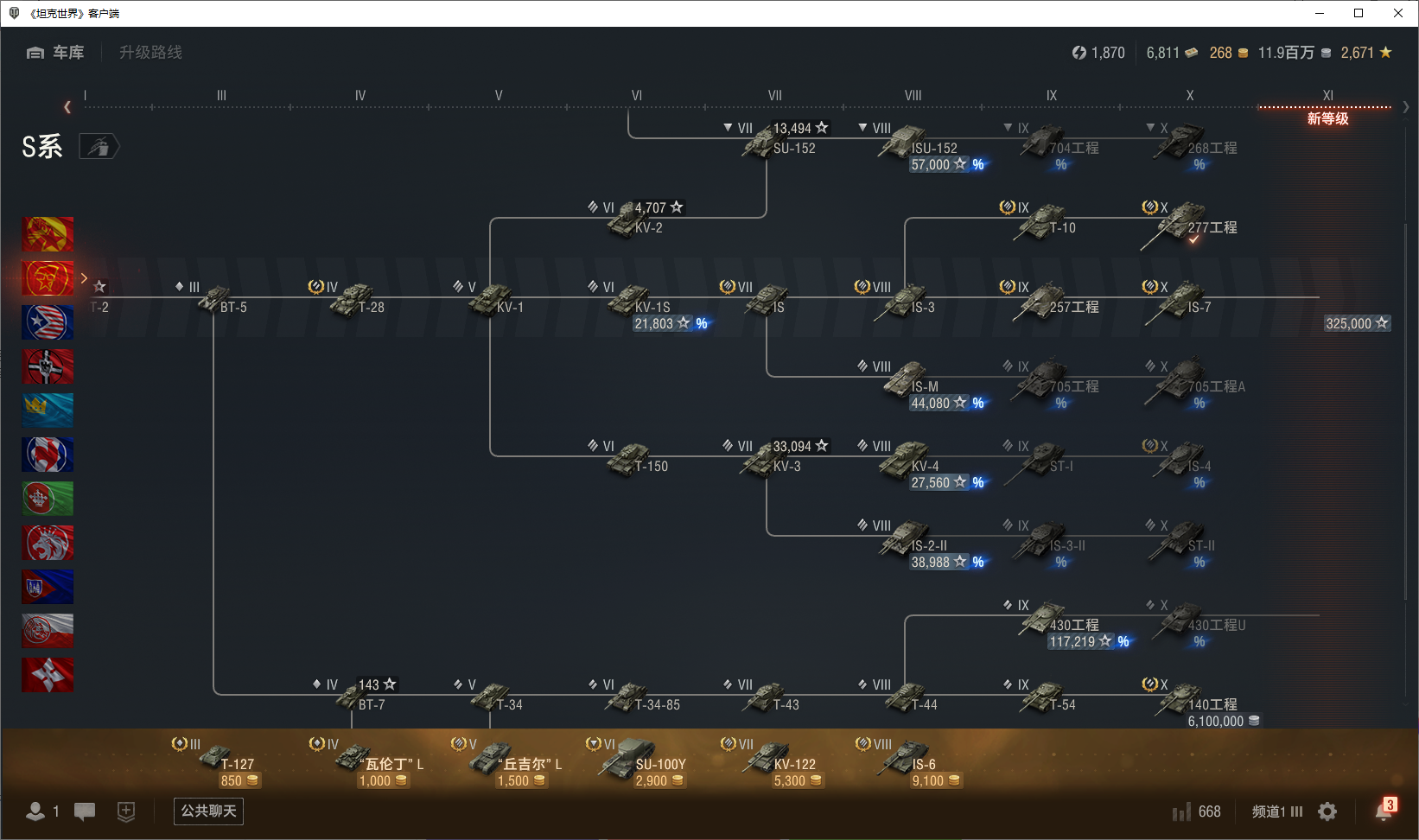Click the 268 gold balance
The image size is (1419, 840).
(x=1229, y=53)
